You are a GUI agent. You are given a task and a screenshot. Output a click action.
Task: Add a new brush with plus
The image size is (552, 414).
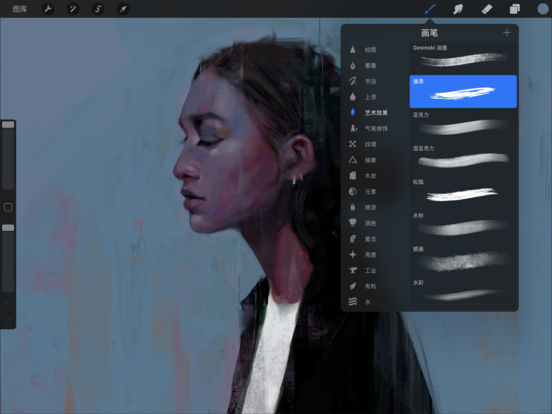coord(507,33)
